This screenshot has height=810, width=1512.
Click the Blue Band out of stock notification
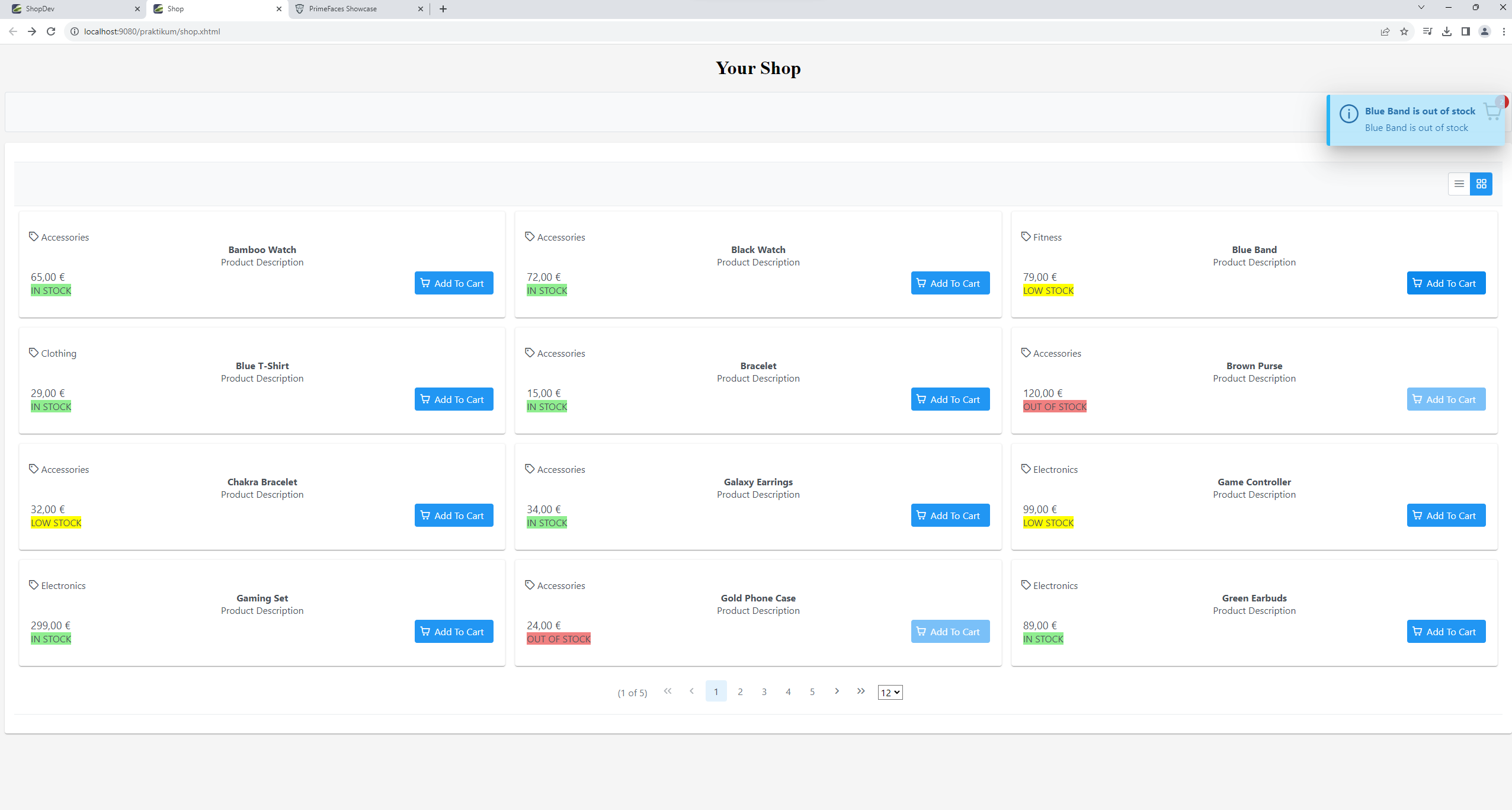1415,120
